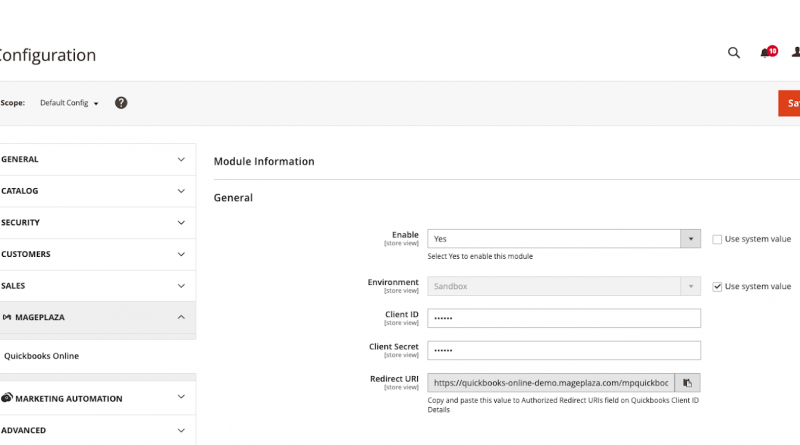Expand the Catalog configuration section
This screenshot has width=800, height=445.
[x=95, y=191]
